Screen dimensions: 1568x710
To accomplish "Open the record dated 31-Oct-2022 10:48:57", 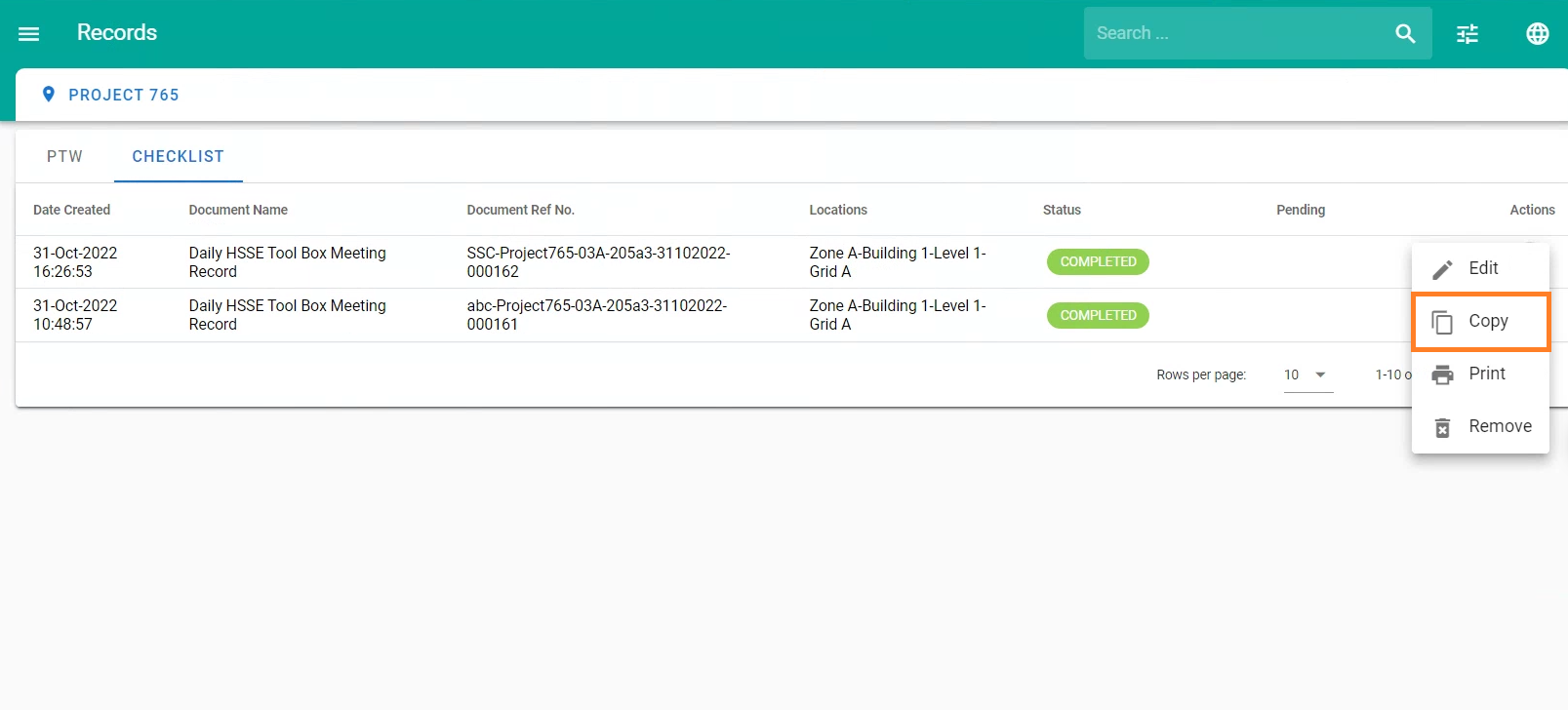I will click(x=75, y=315).
